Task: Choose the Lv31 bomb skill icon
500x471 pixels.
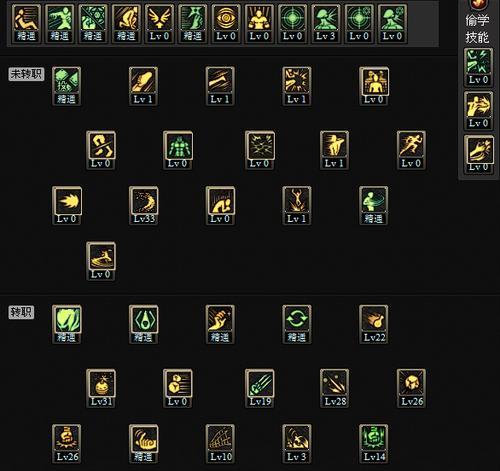Action: 101,388
